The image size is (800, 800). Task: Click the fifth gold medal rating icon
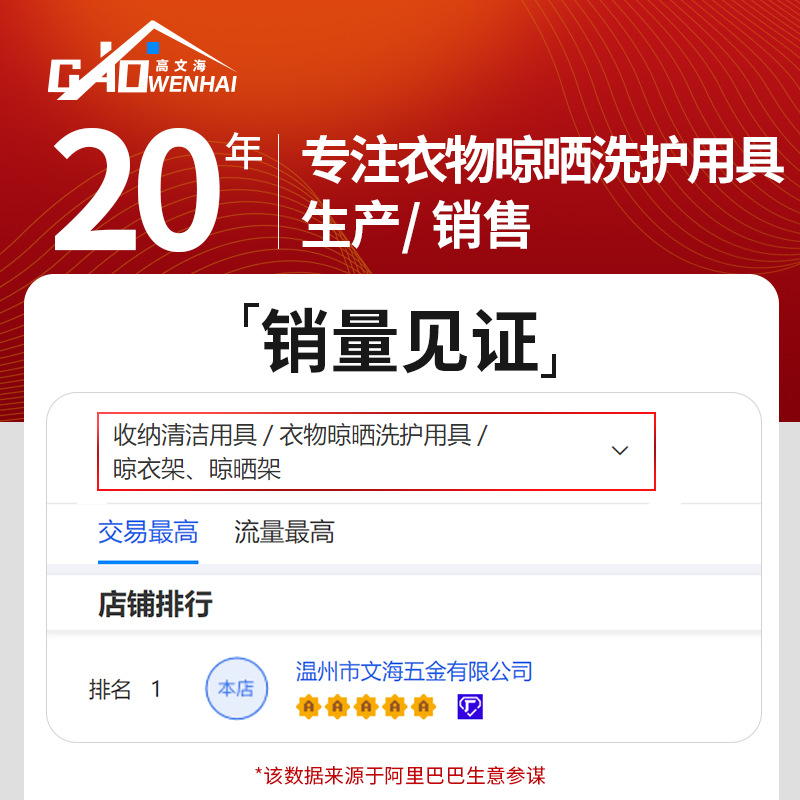[x=423, y=707]
